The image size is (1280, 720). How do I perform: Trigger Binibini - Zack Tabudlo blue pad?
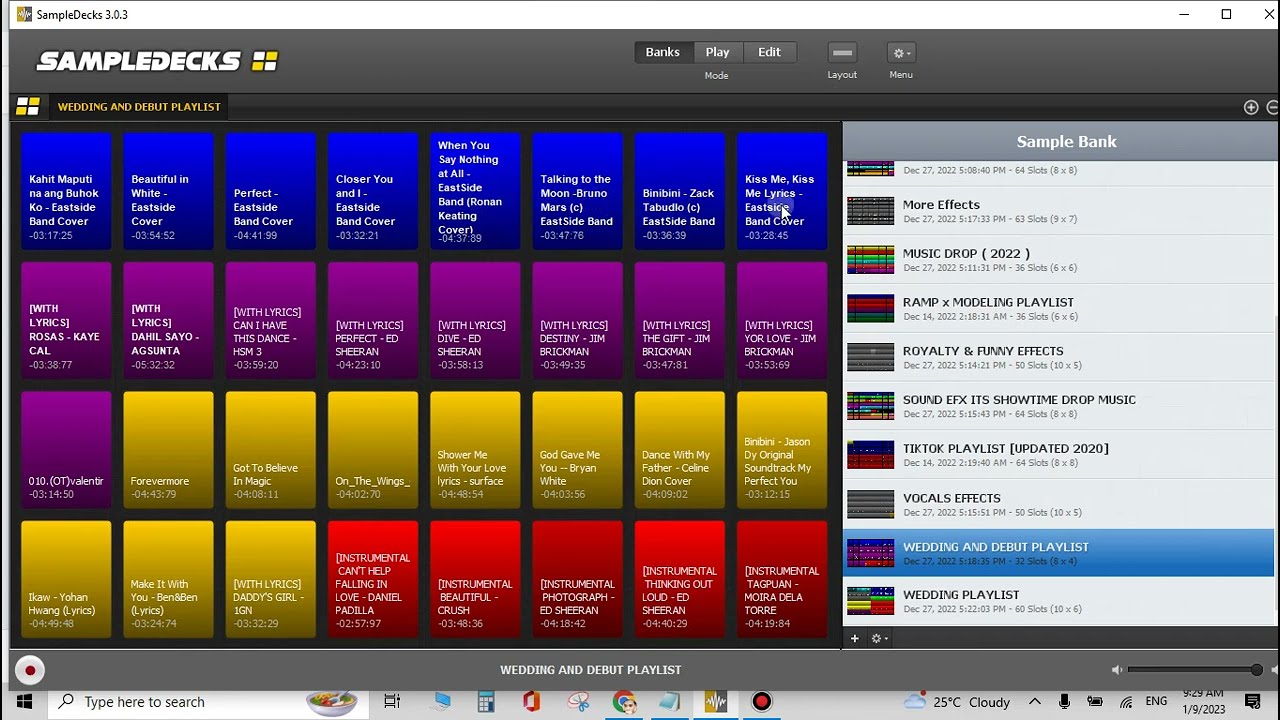pos(679,190)
